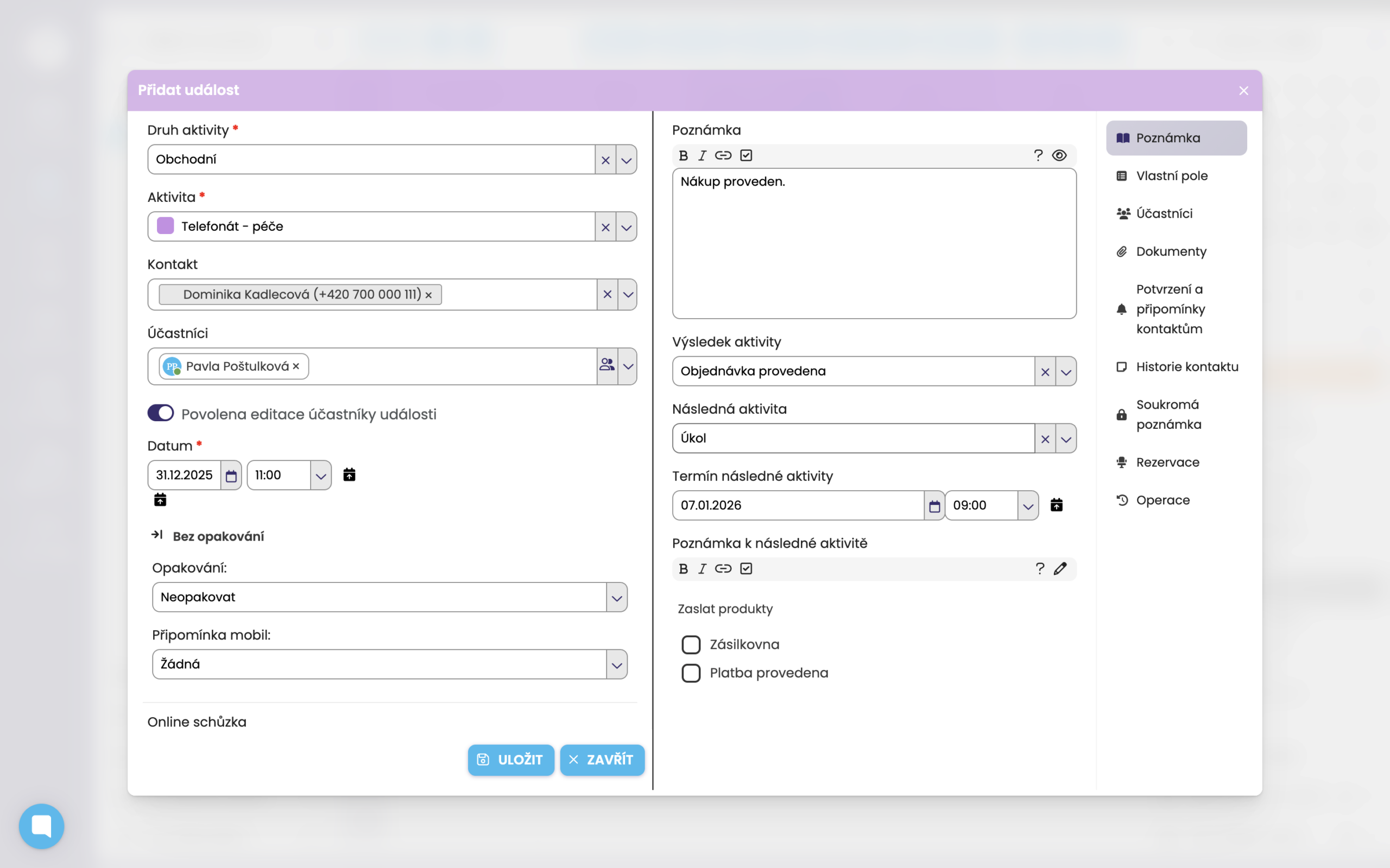Click help question mark in Poznámka toolbar
This screenshot has height=868, width=1390.
tap(1038, 156)
